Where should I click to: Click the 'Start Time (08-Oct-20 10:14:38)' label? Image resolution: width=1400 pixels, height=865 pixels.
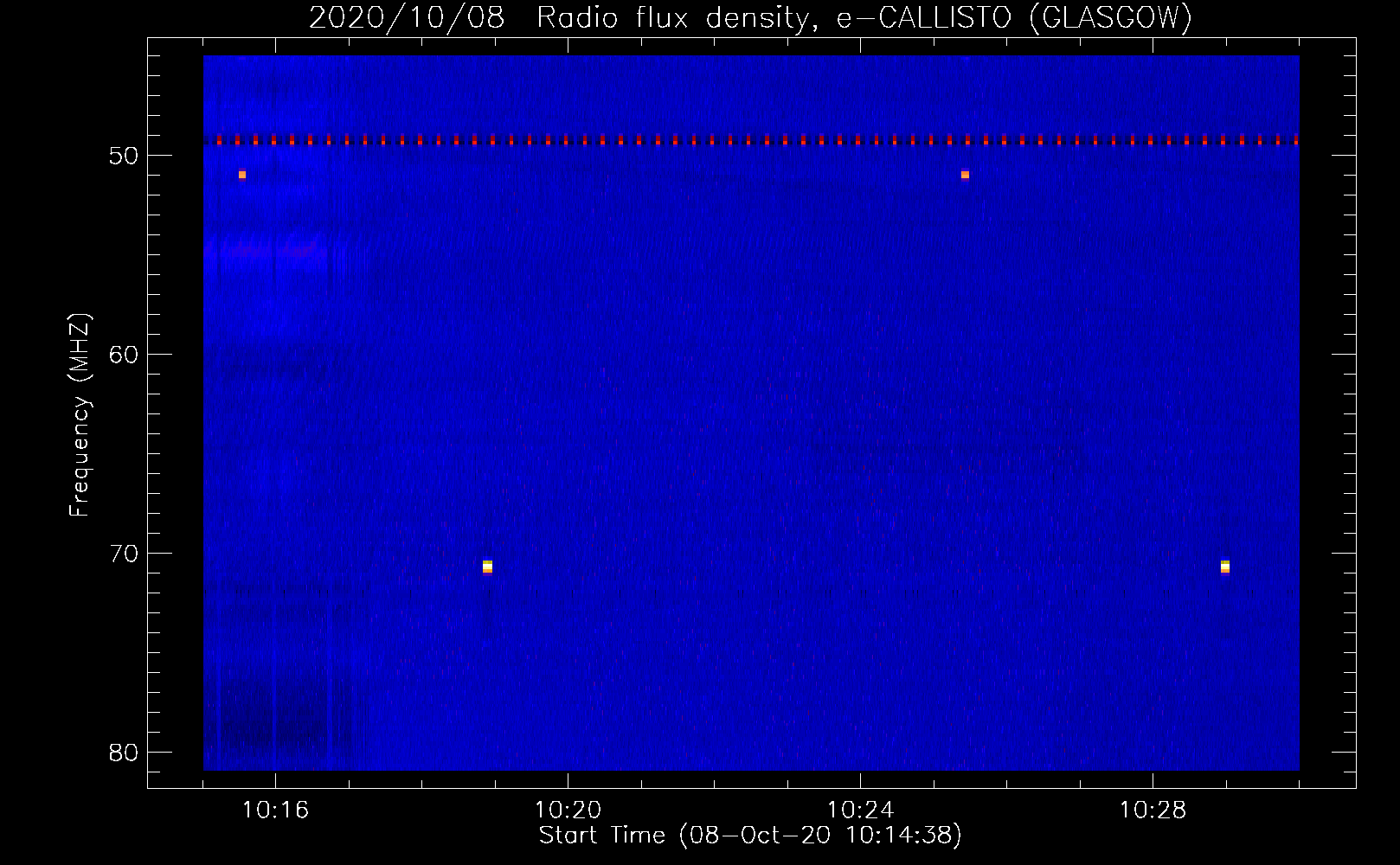click(x=750, y=836)
